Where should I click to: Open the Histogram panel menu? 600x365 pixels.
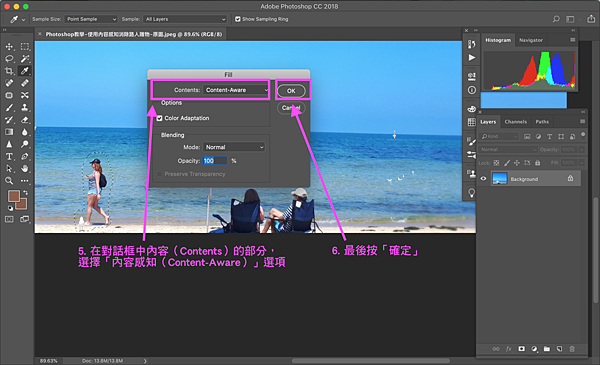click(x=572, y=40)
